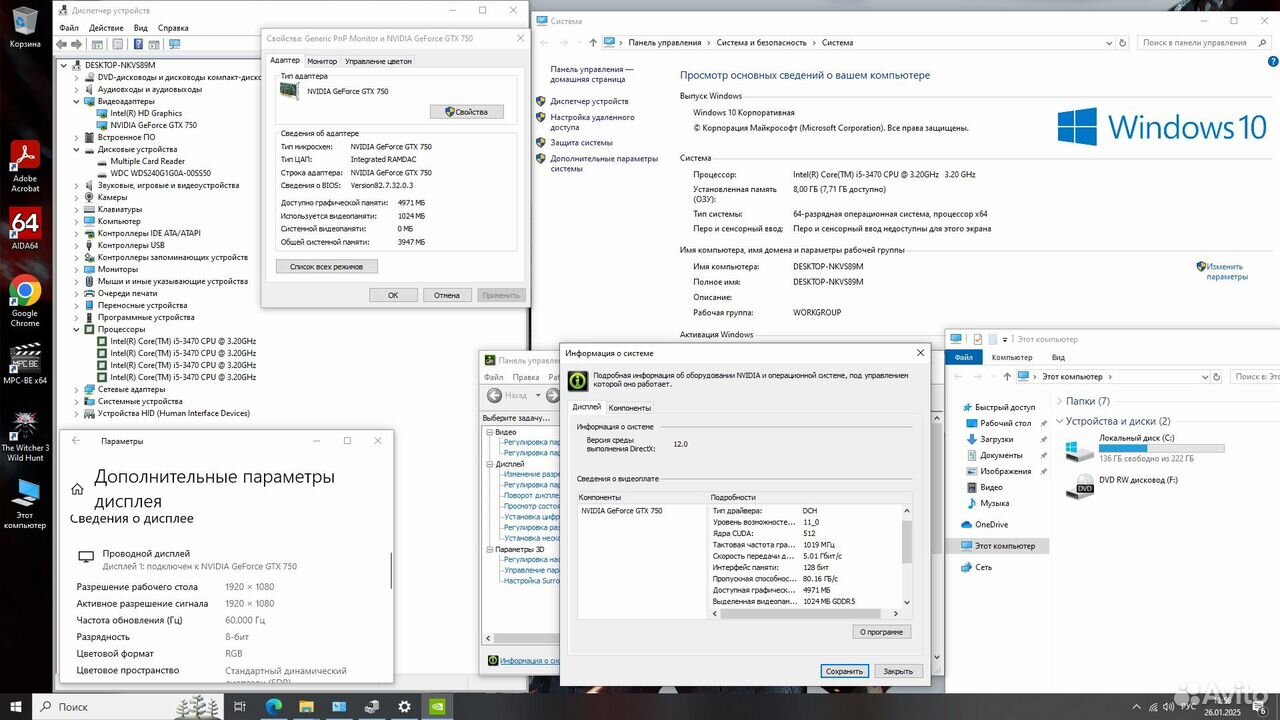The height and width of the screenshot is (720, 1280).
Task: Select Загрузки in File Explorer navigation pane
Action: 997,439
